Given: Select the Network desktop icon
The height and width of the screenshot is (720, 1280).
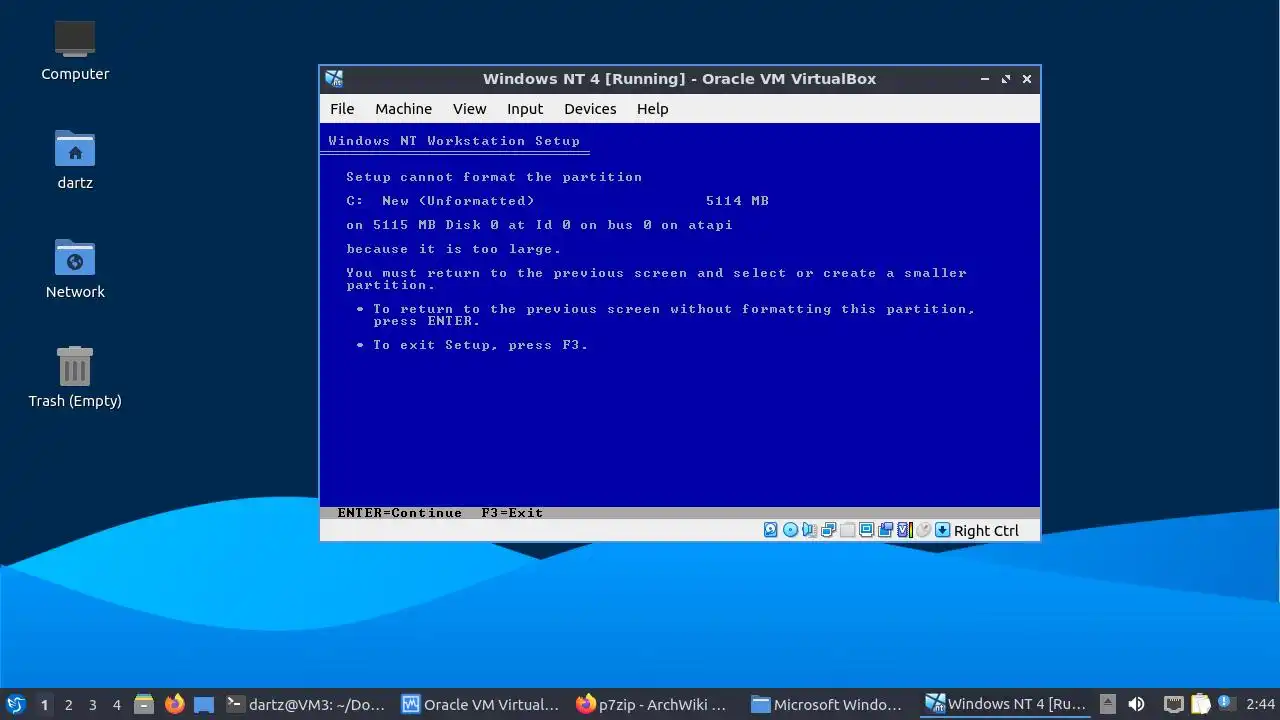Looking at the screenshot, I should tap(75, 268).
